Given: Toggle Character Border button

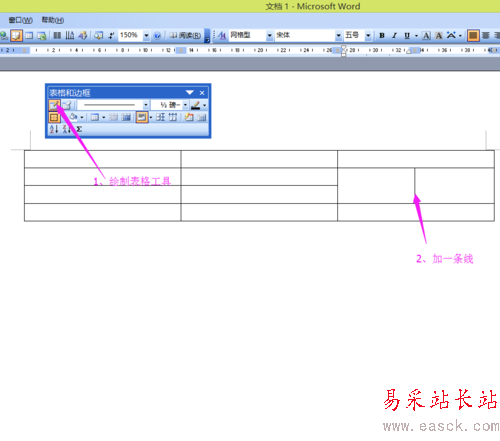Looking at the screenshot, I should [426, 35].
